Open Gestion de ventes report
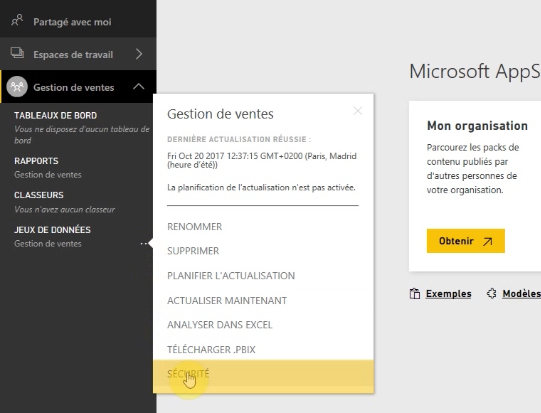Image resolution: width=541 pixels, height=413 pixels. (x=48, y=175)
